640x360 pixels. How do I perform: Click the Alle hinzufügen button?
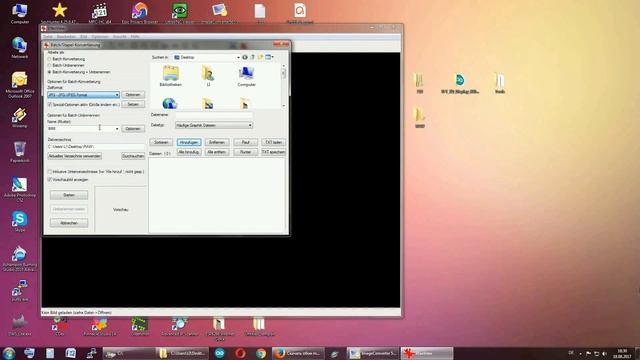coord(189,152)
